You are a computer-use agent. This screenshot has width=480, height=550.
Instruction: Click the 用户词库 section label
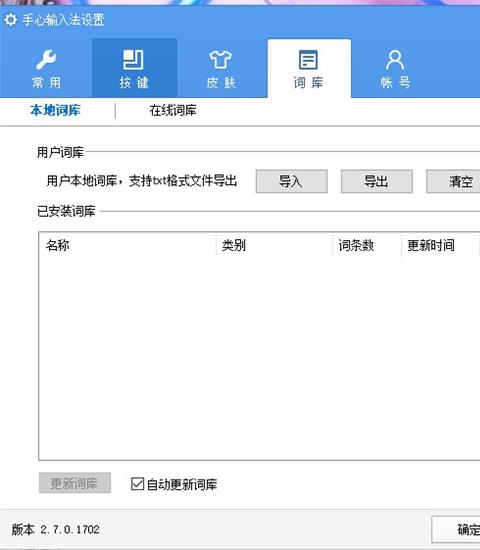(x=60, y=153)
